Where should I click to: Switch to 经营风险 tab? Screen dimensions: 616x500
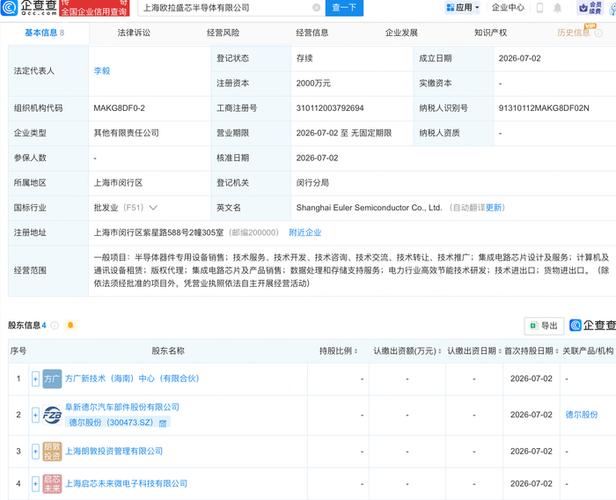pos(223,33)
